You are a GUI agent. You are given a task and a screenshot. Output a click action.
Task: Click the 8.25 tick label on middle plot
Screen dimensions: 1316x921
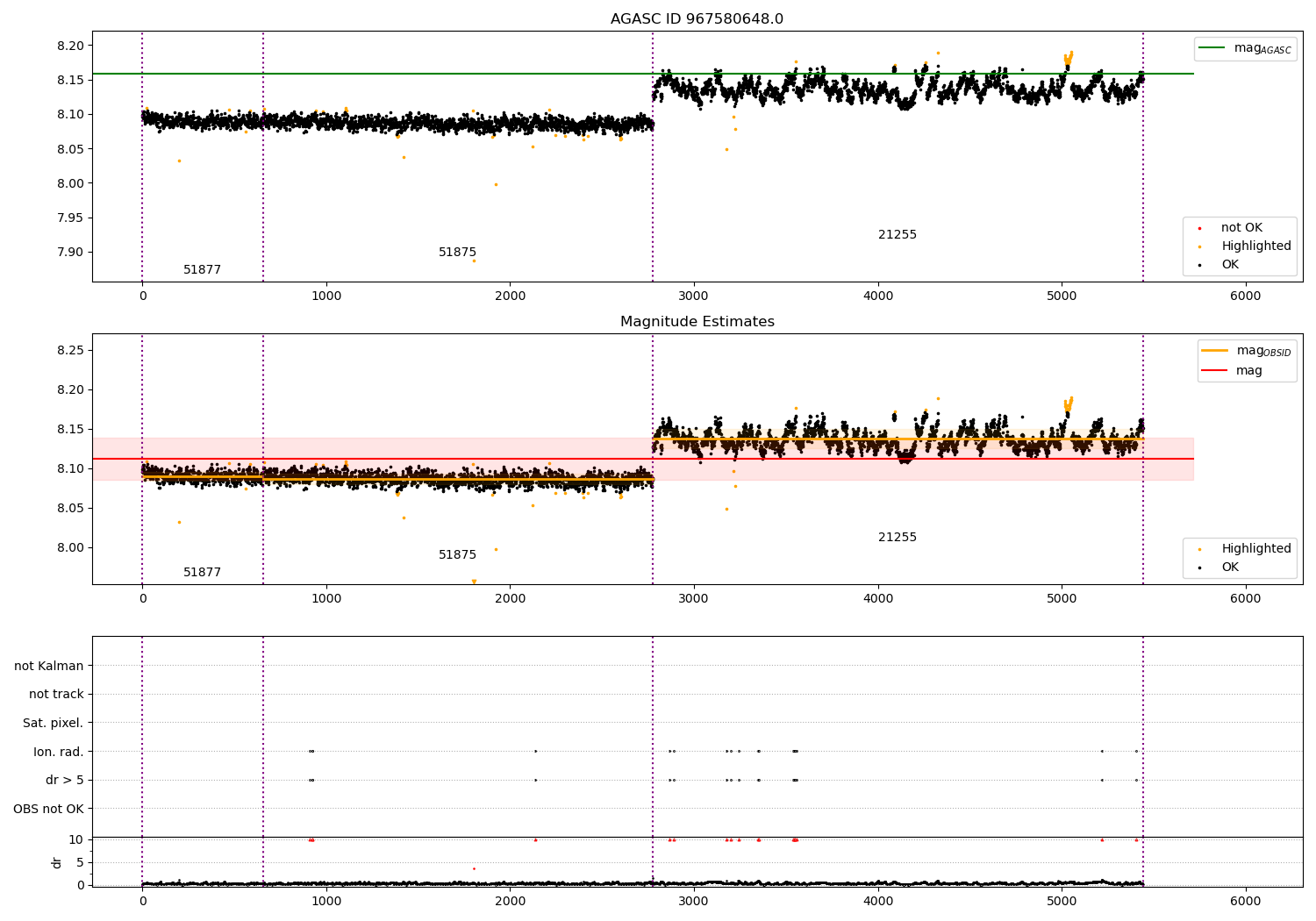click(70, 350)
